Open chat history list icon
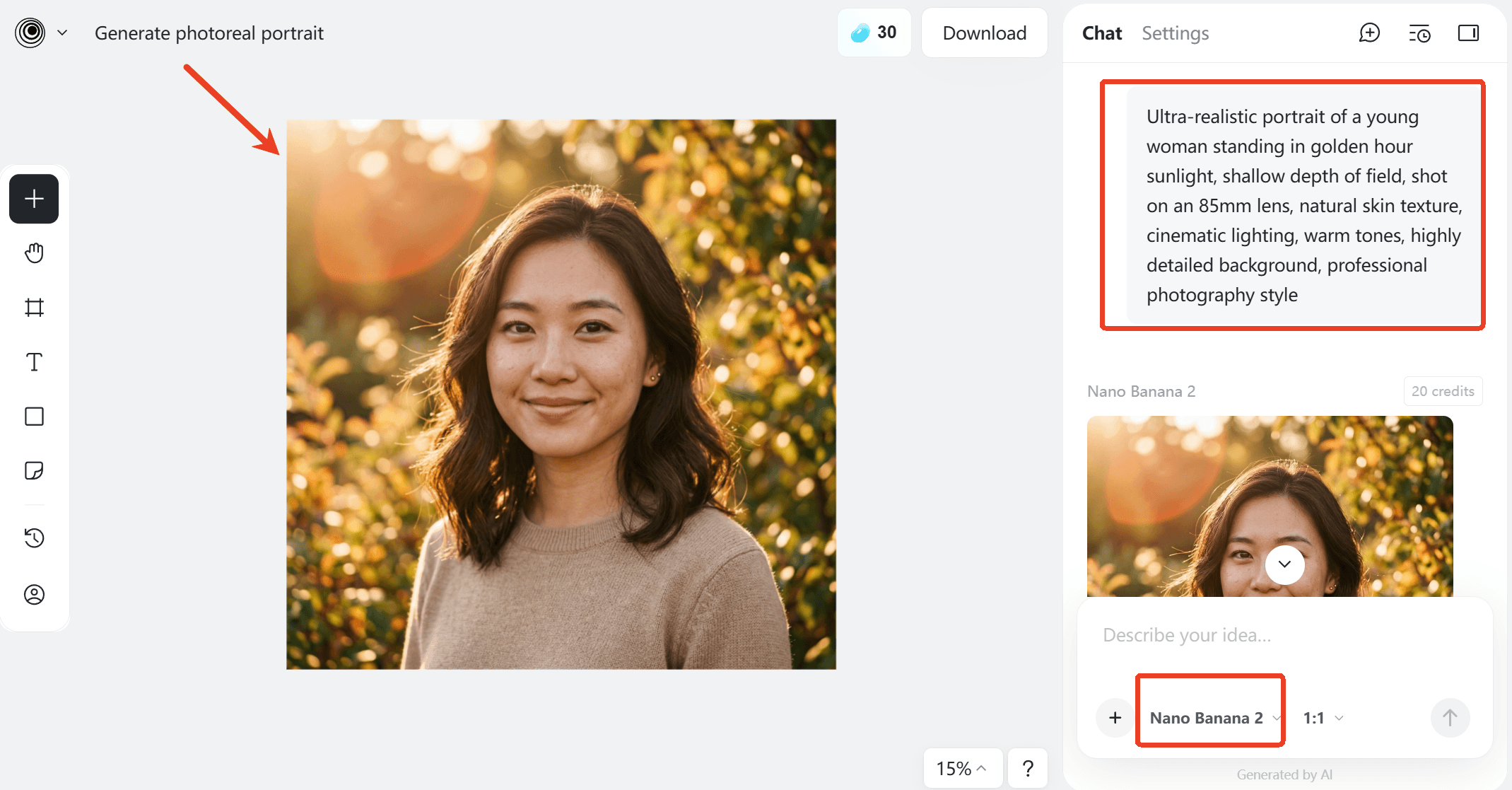 [1419, 33]
